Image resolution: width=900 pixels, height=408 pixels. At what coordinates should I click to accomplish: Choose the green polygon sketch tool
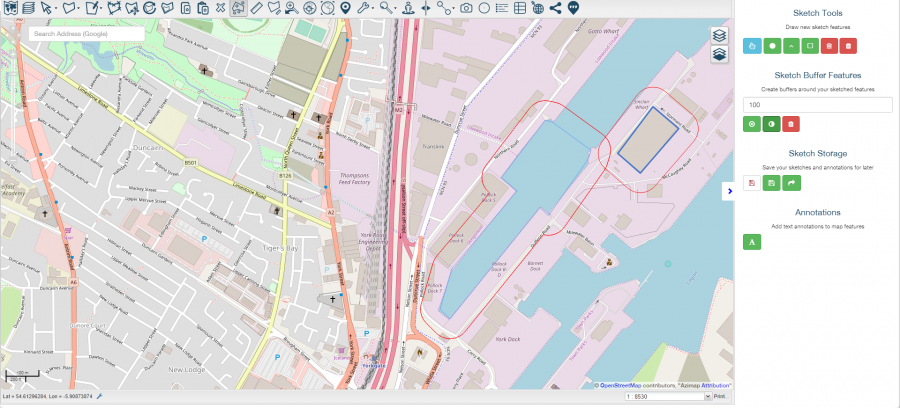(x=810, y=46)
